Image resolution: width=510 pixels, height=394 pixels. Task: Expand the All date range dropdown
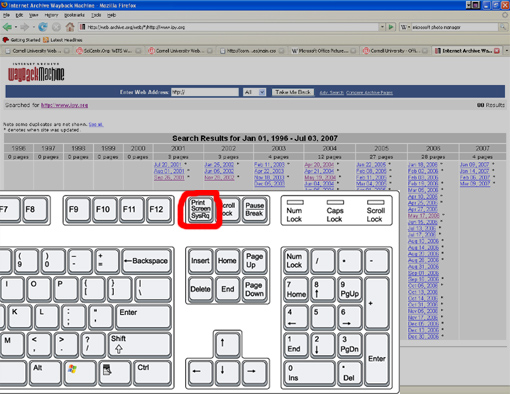click(262, 92)
